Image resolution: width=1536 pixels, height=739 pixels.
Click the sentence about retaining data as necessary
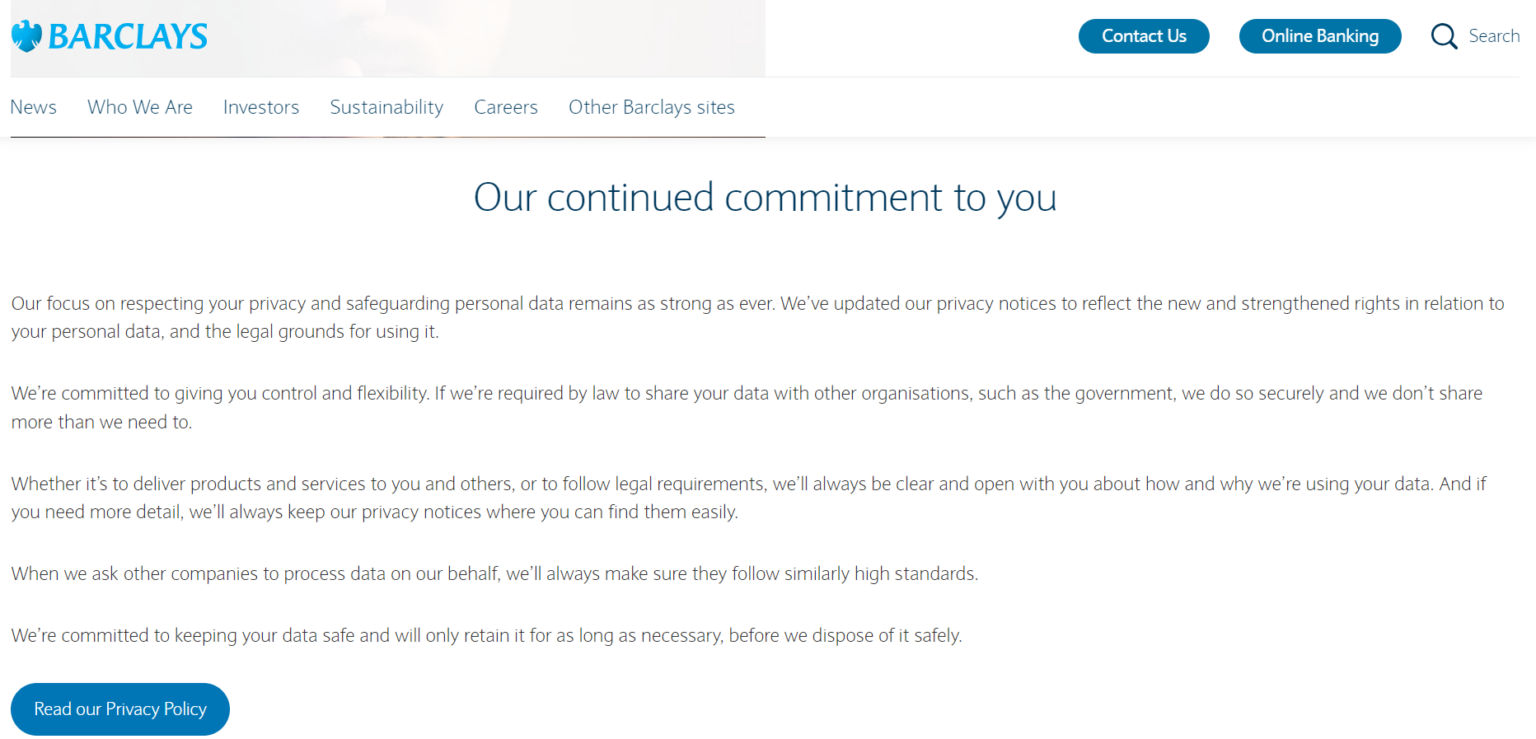(x=487, y=635)
